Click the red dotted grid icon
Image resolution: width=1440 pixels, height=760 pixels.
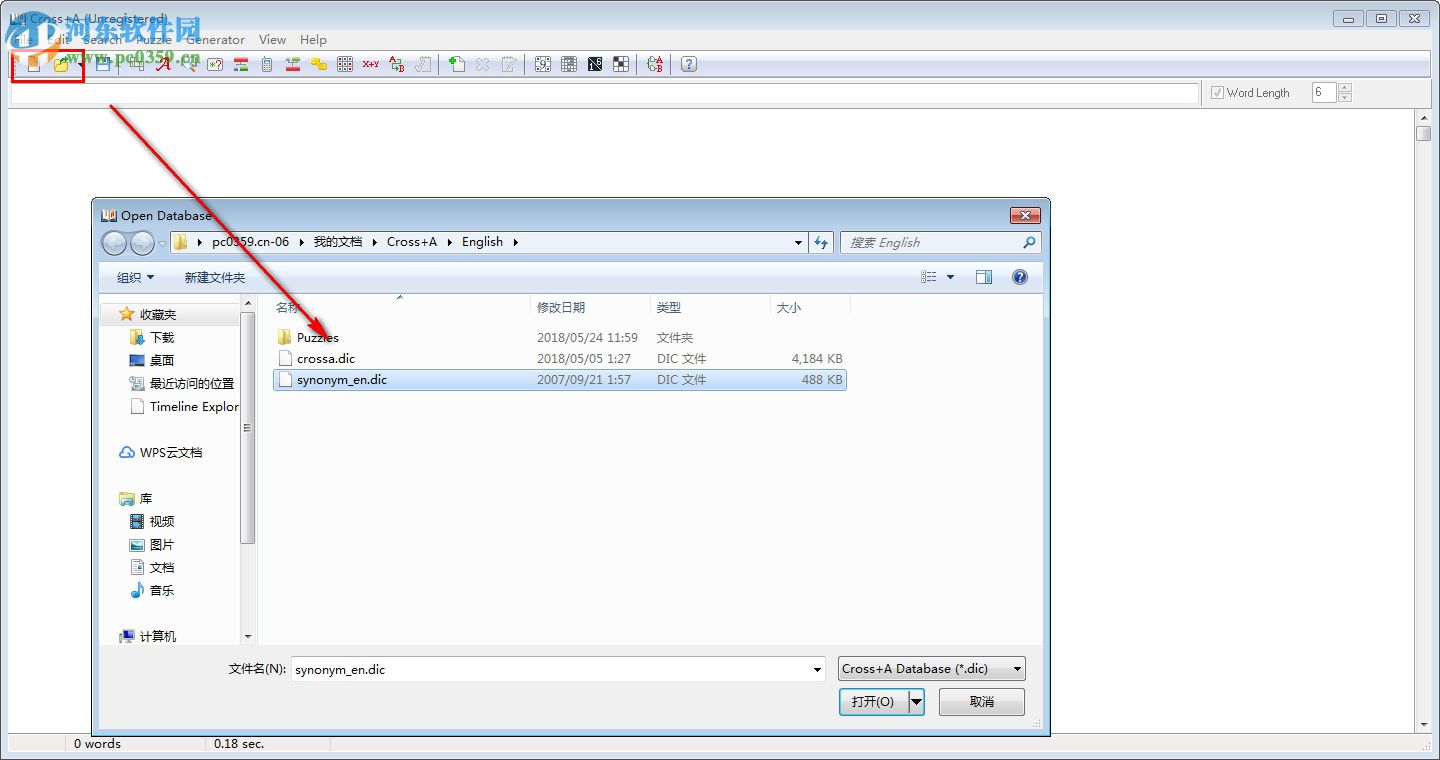(x=345, y=65)
